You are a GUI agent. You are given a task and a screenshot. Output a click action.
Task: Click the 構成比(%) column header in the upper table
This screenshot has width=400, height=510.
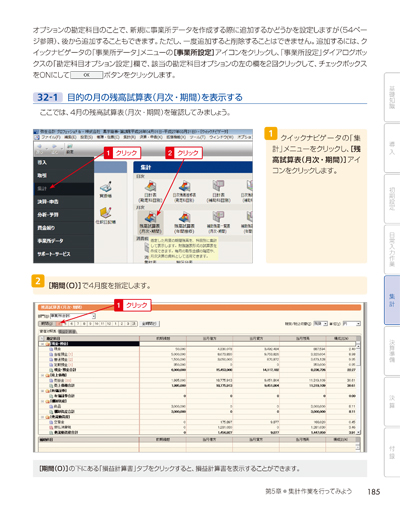341,338
